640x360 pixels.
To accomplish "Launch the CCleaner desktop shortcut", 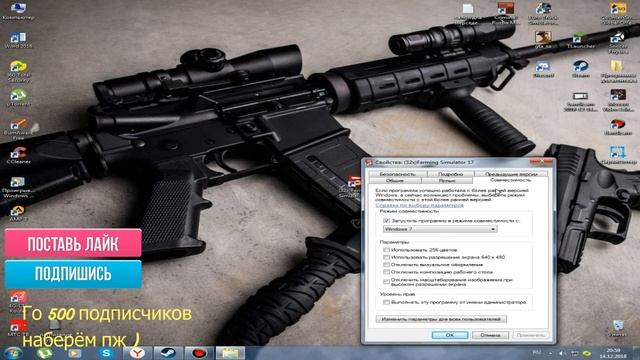I will (x=18, y=156).
